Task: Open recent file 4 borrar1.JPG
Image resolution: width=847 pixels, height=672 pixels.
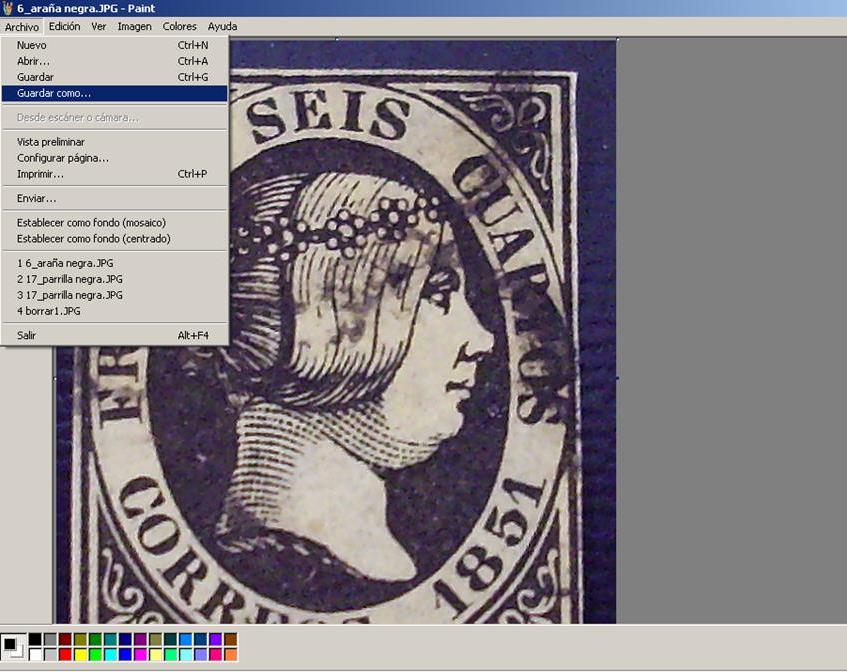Action: [x=115, y=311]
